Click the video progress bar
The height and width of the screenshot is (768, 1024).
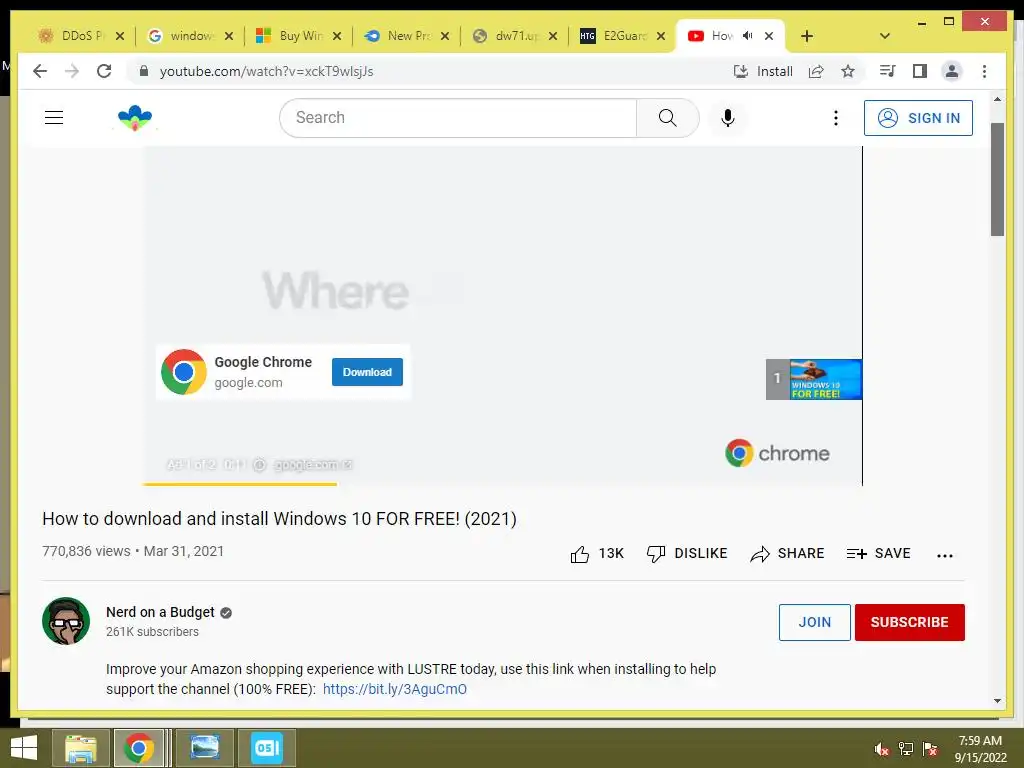(x=502, y=485)
